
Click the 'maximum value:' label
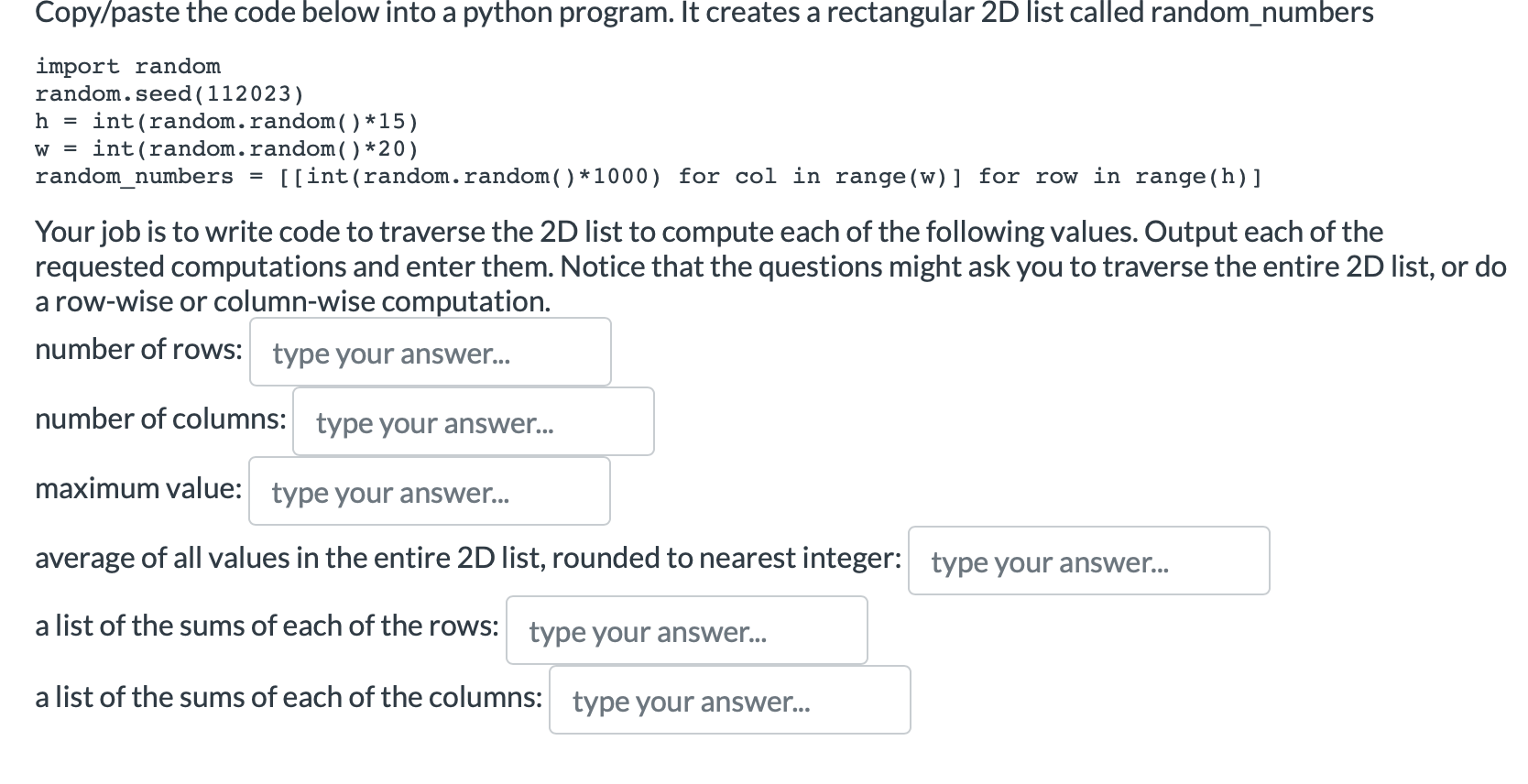click(x=138, y=488)
